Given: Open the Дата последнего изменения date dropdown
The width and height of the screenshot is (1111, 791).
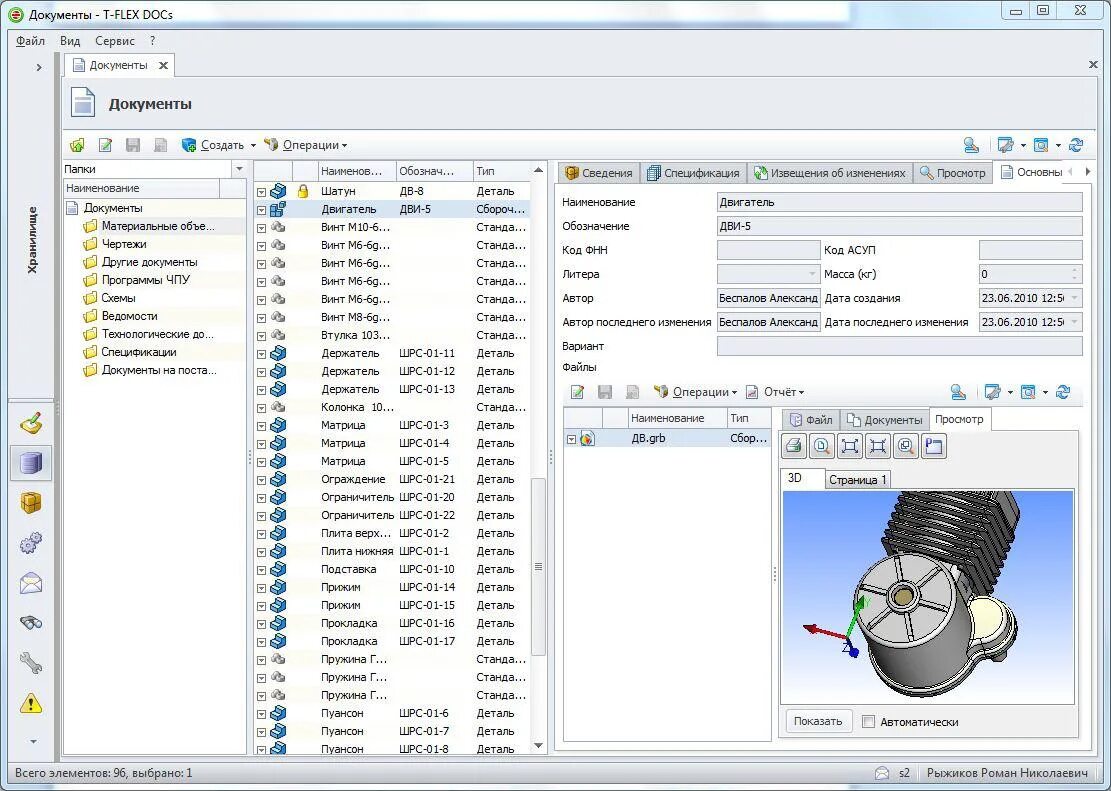Looking at the screenshot, I should point(1075,322).
